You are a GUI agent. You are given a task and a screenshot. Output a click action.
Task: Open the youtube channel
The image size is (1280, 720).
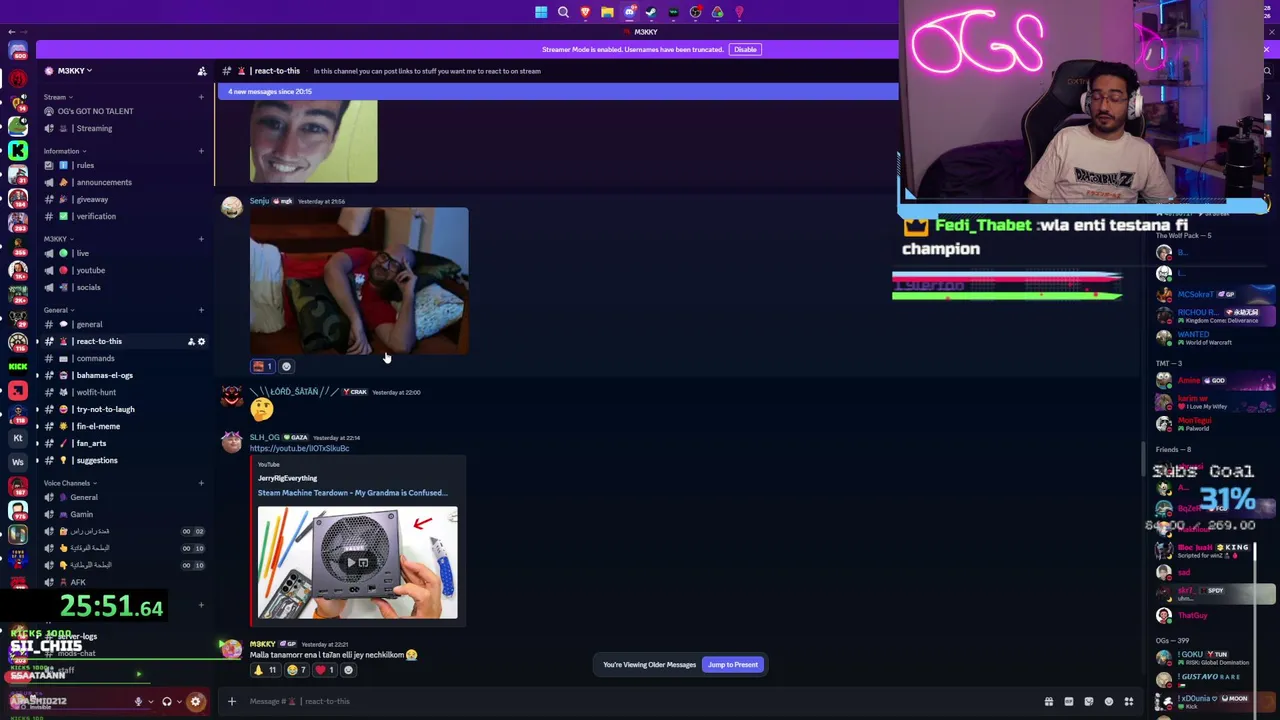click(x=125, y=270)
